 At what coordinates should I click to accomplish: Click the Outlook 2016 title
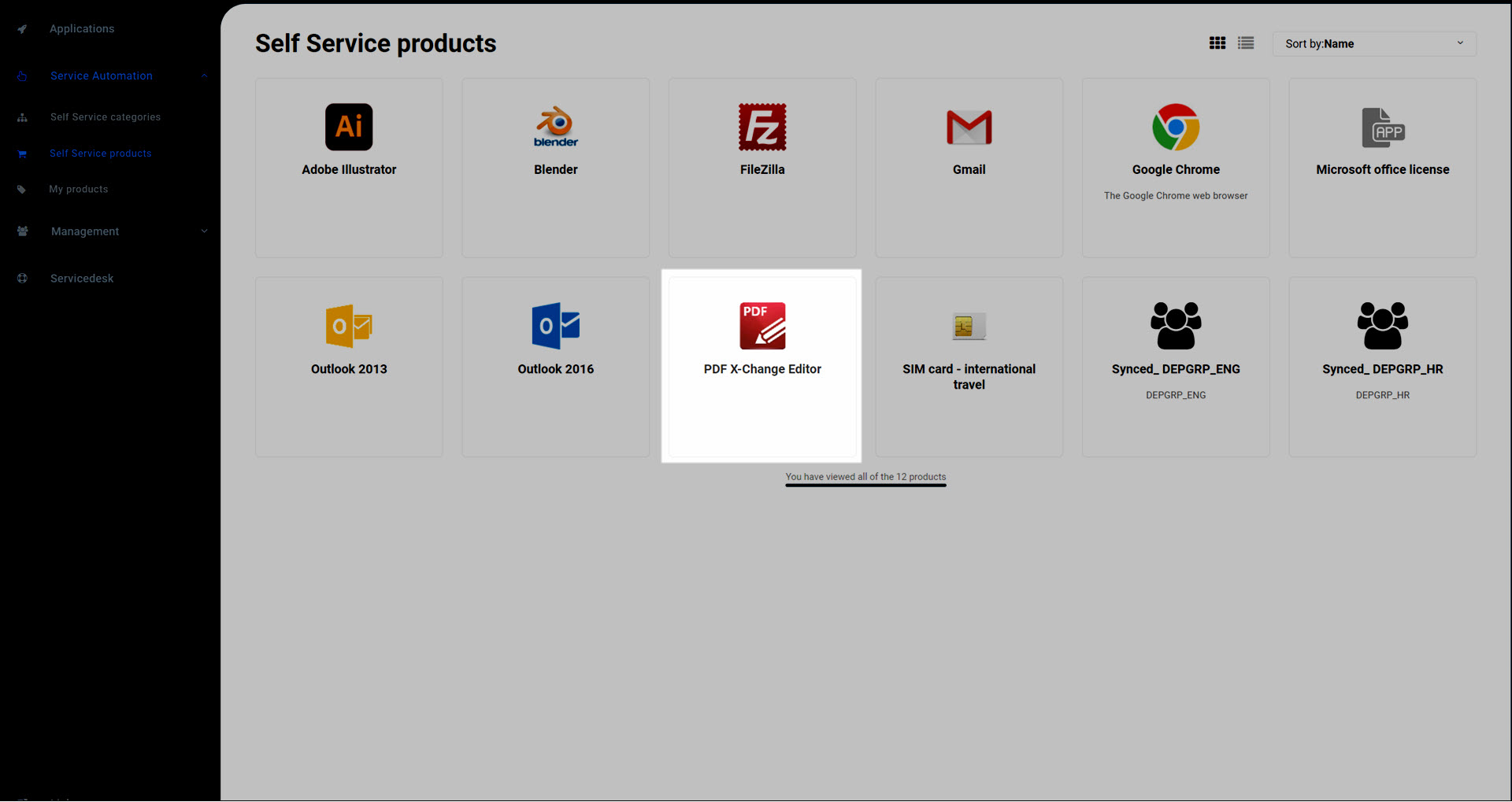point(556,369)
